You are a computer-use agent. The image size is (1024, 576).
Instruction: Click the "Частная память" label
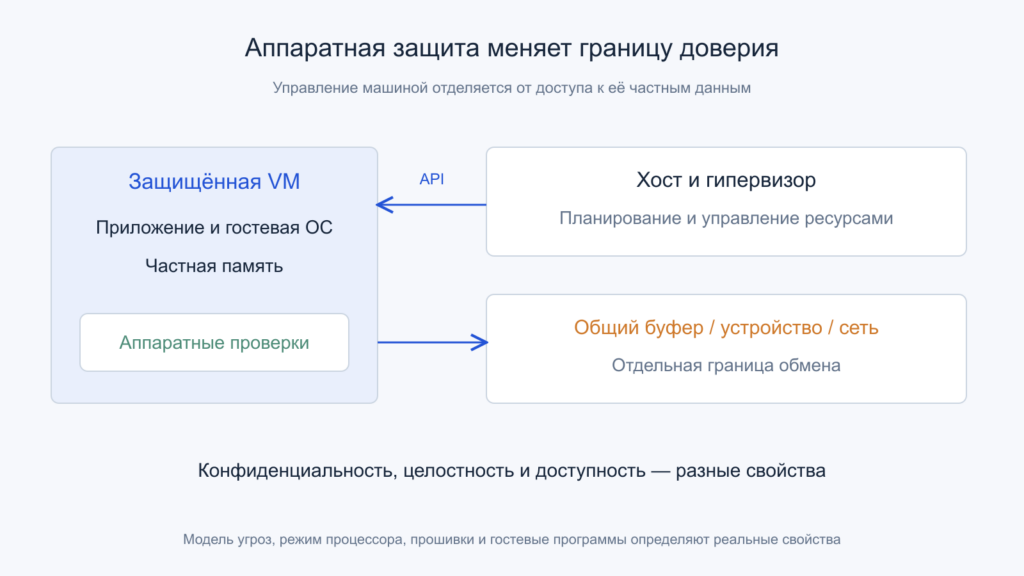coord(214,266)
